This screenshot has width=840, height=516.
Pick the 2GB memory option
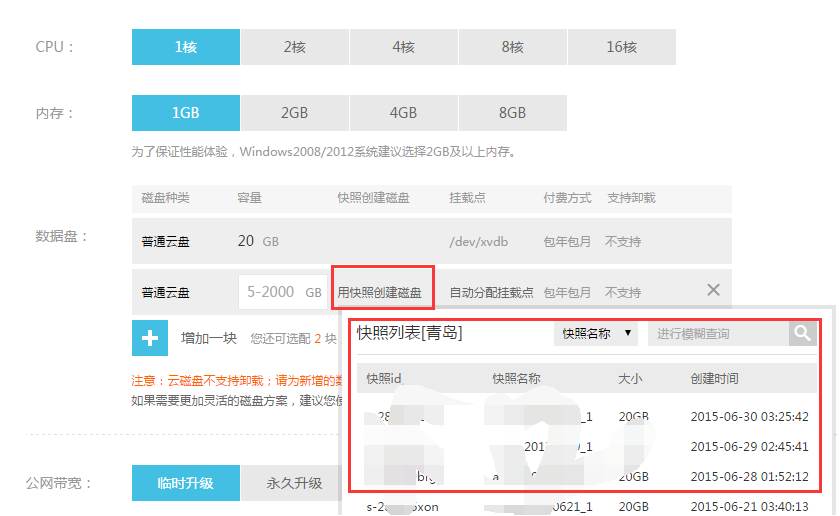(294, 113)
